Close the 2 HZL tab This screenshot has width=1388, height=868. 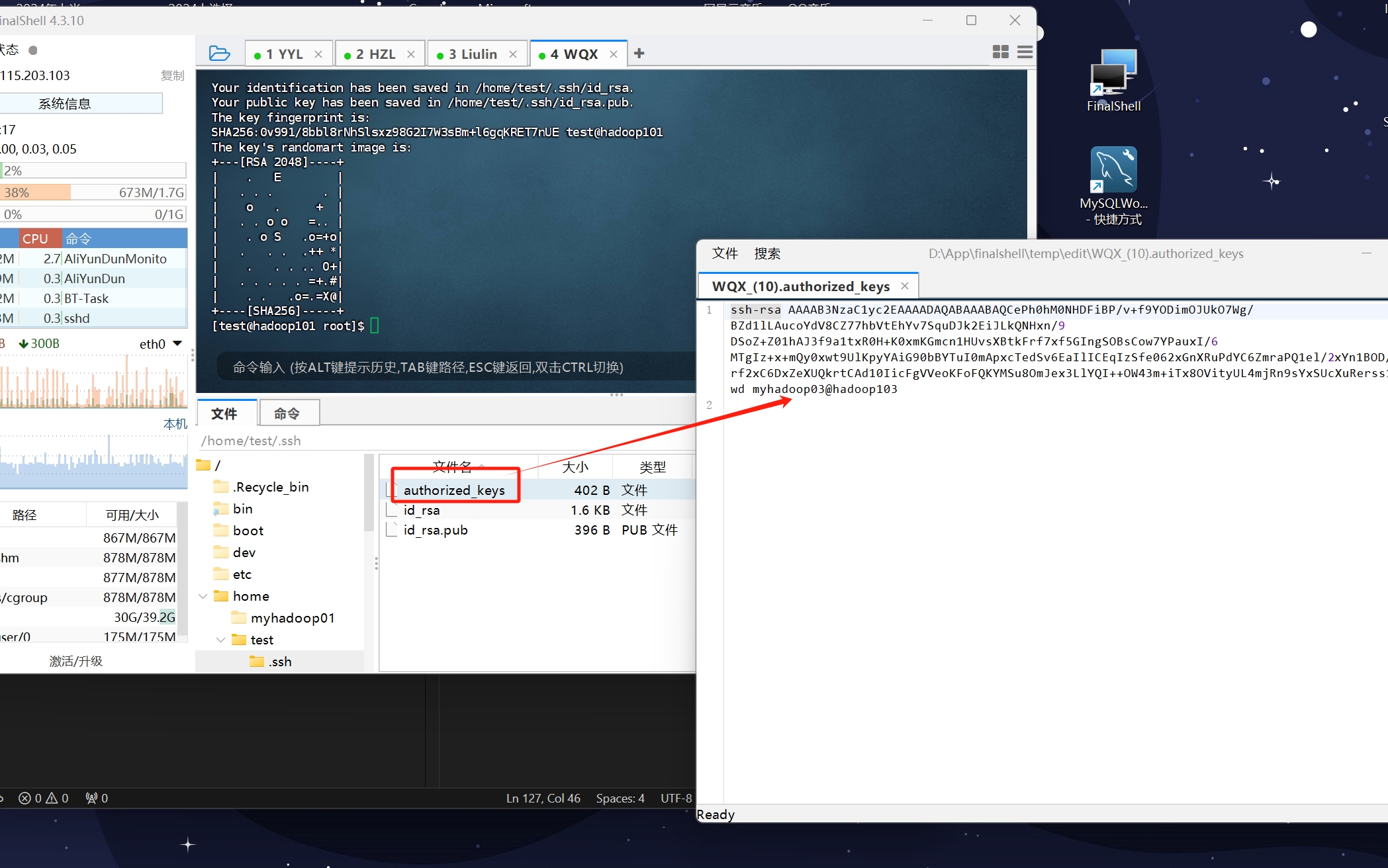pos(411,54)
